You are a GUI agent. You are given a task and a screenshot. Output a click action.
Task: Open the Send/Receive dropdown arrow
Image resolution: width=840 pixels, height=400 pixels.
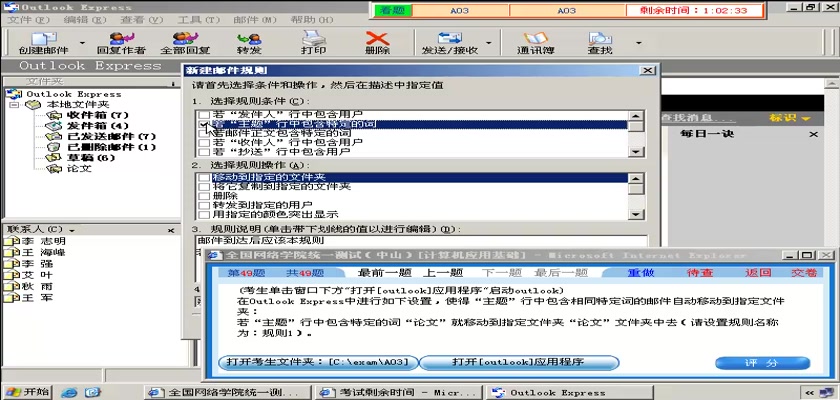pyautogui.click(x=489, y=43)
